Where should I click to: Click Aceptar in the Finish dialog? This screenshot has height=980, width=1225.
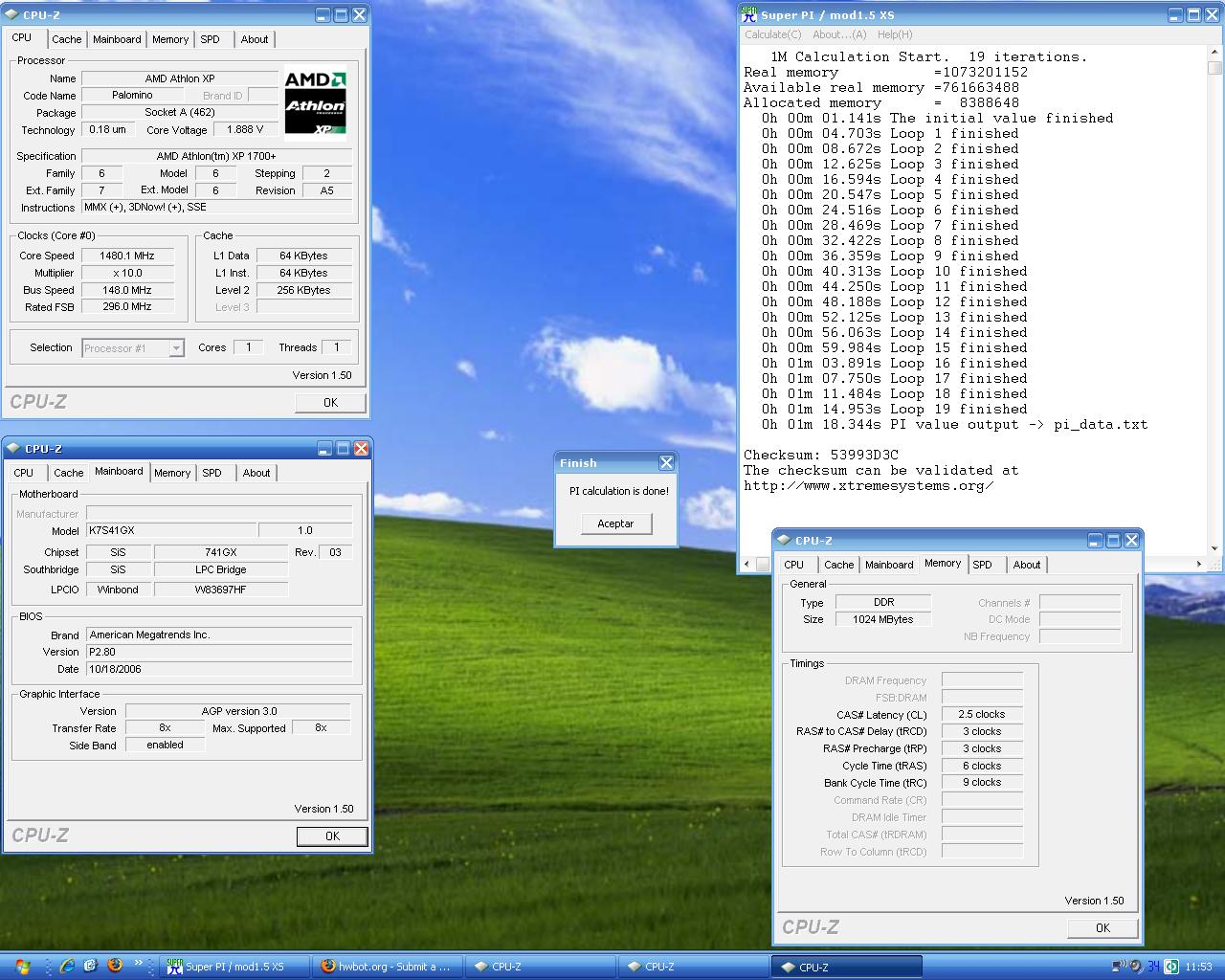pos(615,523)
